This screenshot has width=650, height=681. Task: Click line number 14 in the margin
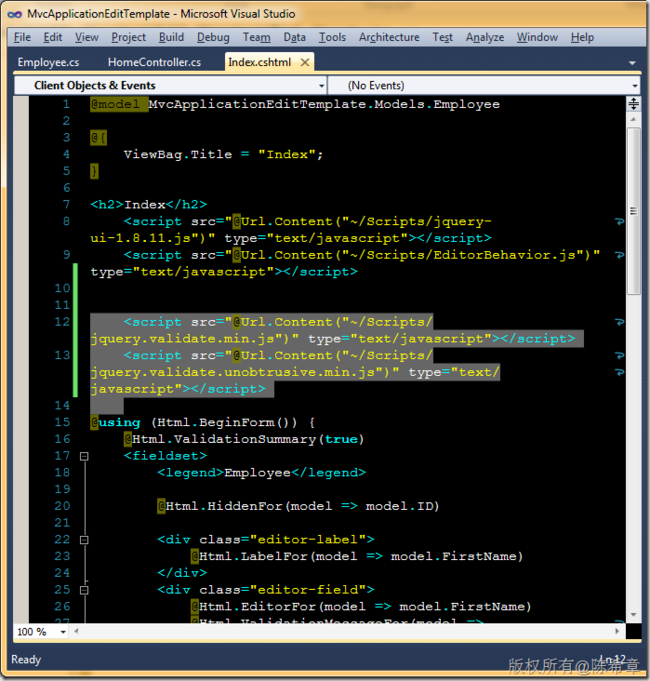(63, 406)
